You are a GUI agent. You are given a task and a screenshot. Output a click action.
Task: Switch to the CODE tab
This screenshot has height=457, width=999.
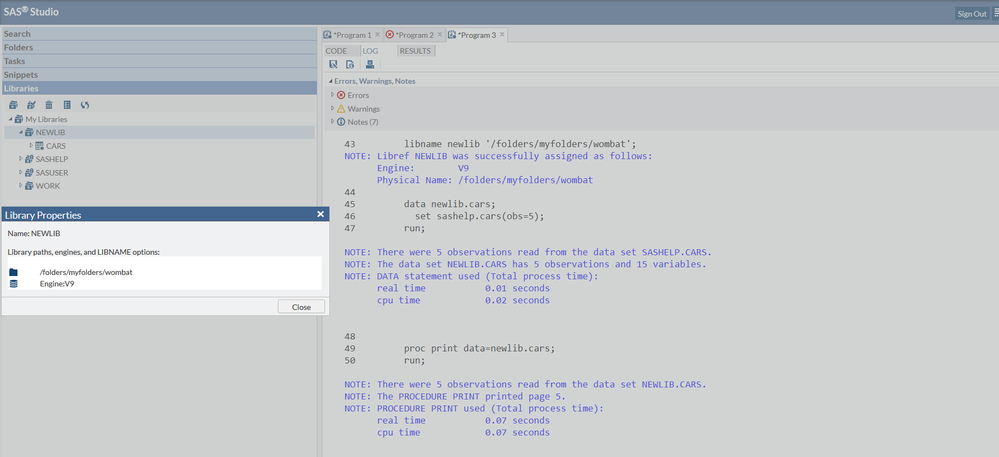pos(336,50)
